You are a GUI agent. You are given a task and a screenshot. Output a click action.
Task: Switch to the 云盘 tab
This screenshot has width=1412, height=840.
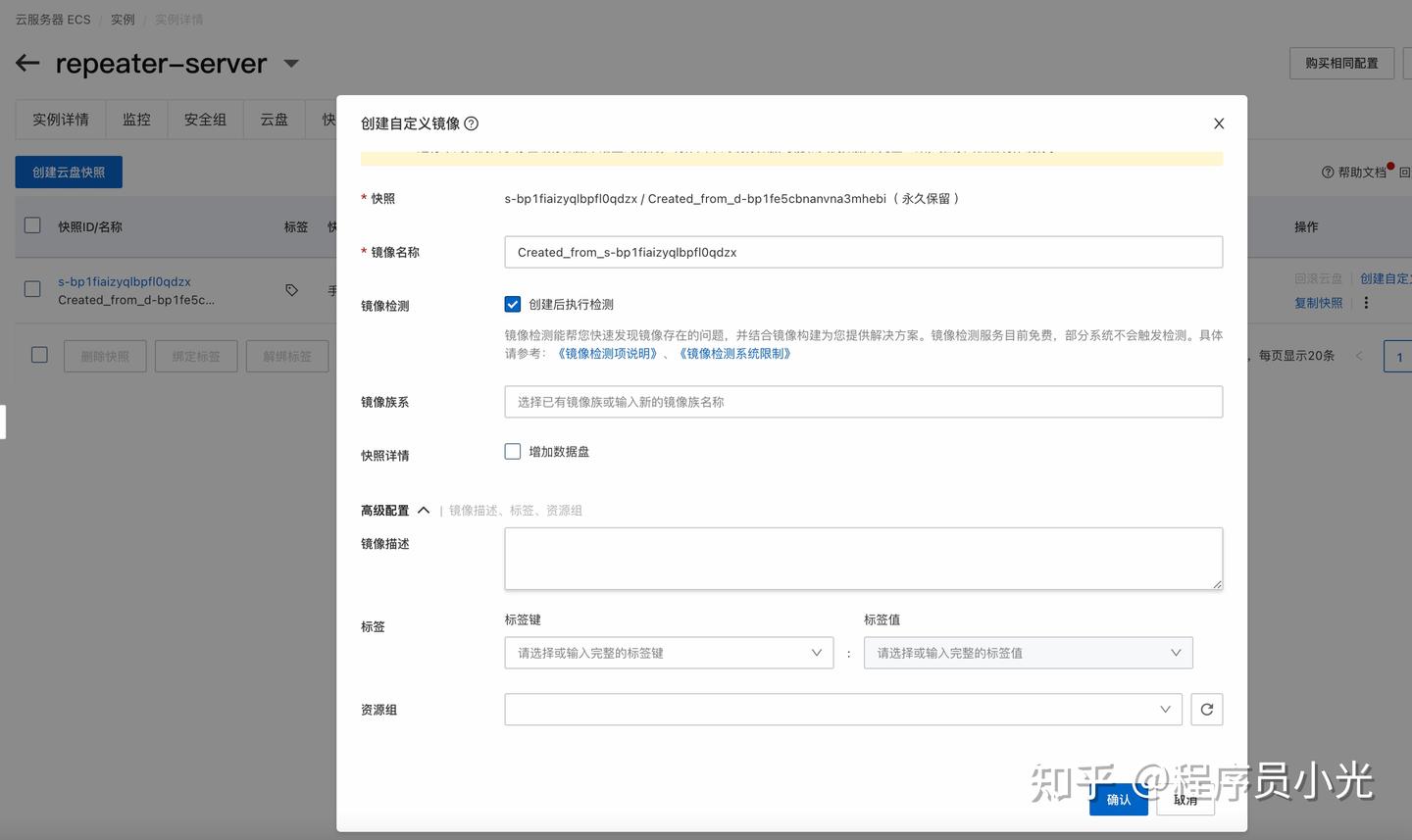273,119
